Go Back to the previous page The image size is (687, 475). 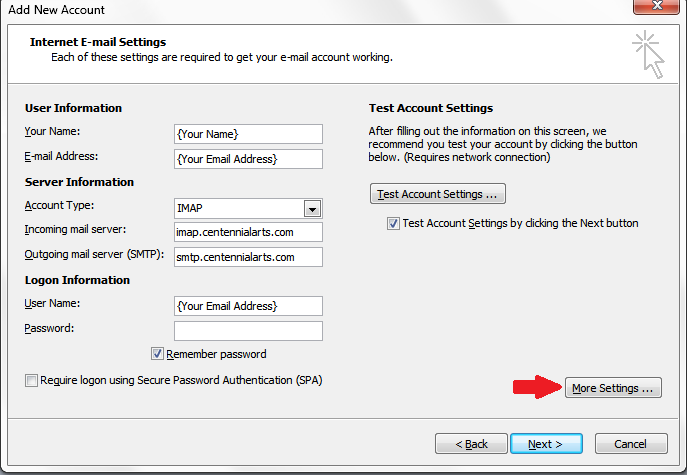471,444
